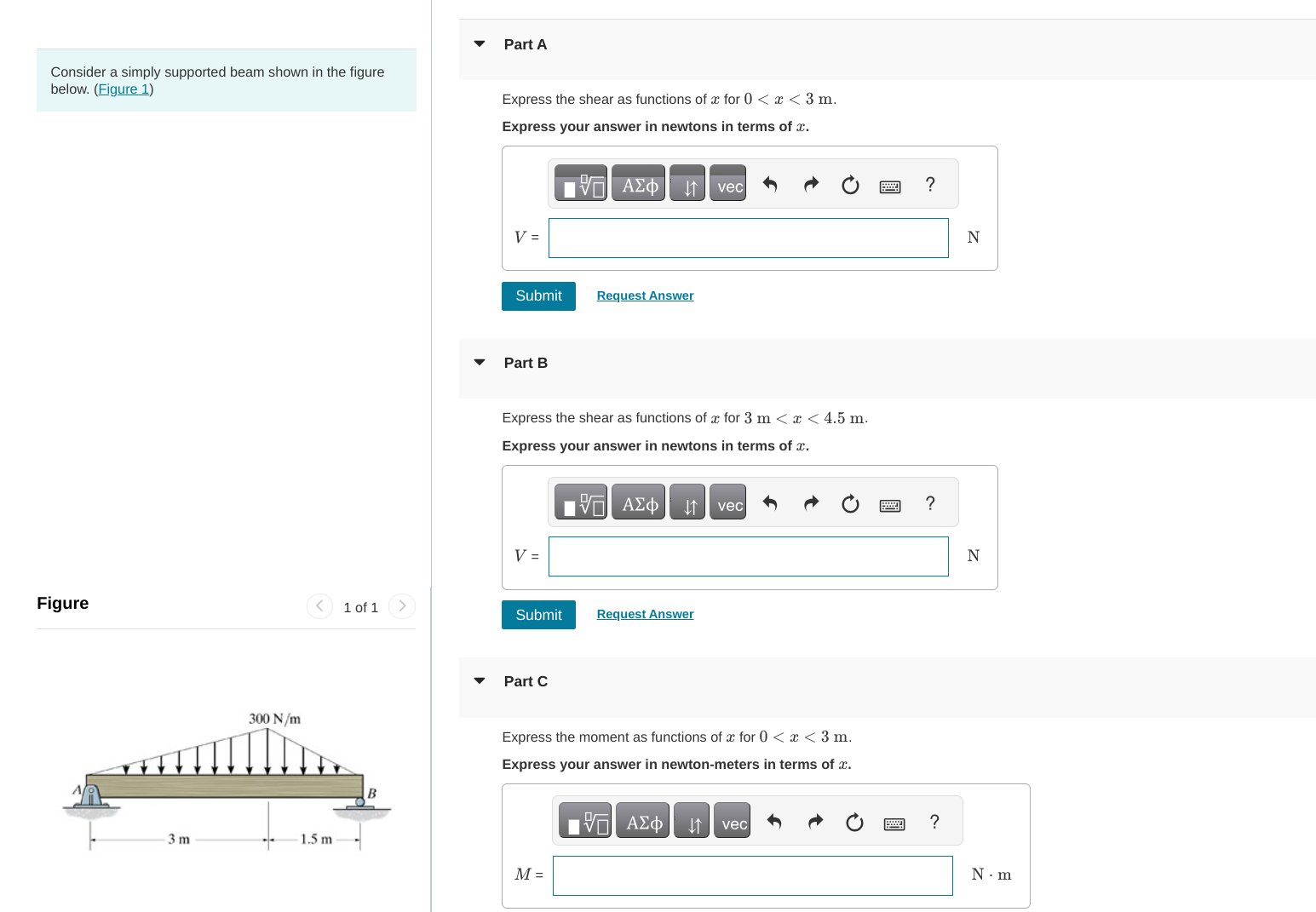
Task: Redo edit in Part B toolbar
Action: click(811, 502)
